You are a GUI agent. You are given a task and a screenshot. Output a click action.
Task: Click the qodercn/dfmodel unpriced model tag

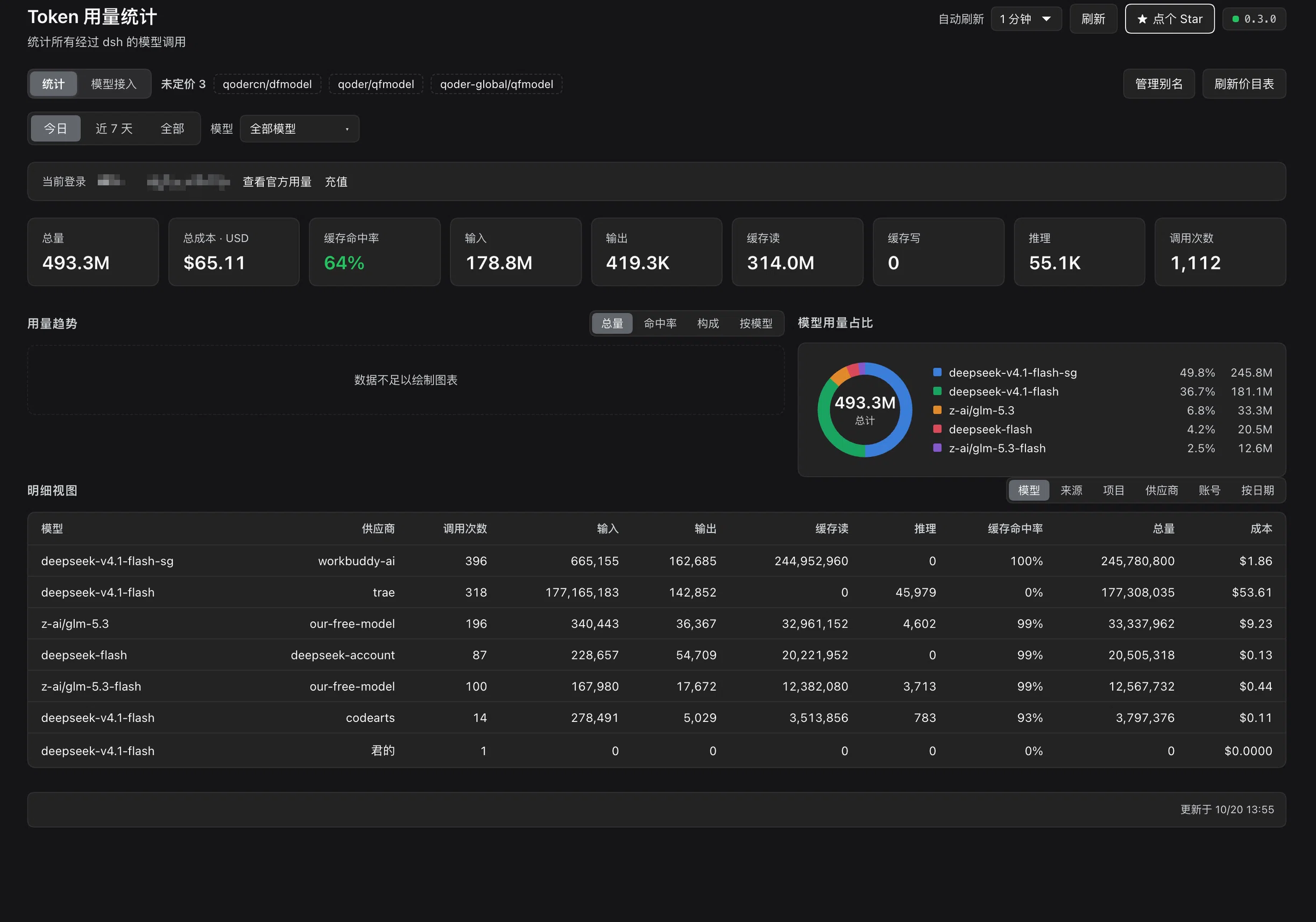267,84
